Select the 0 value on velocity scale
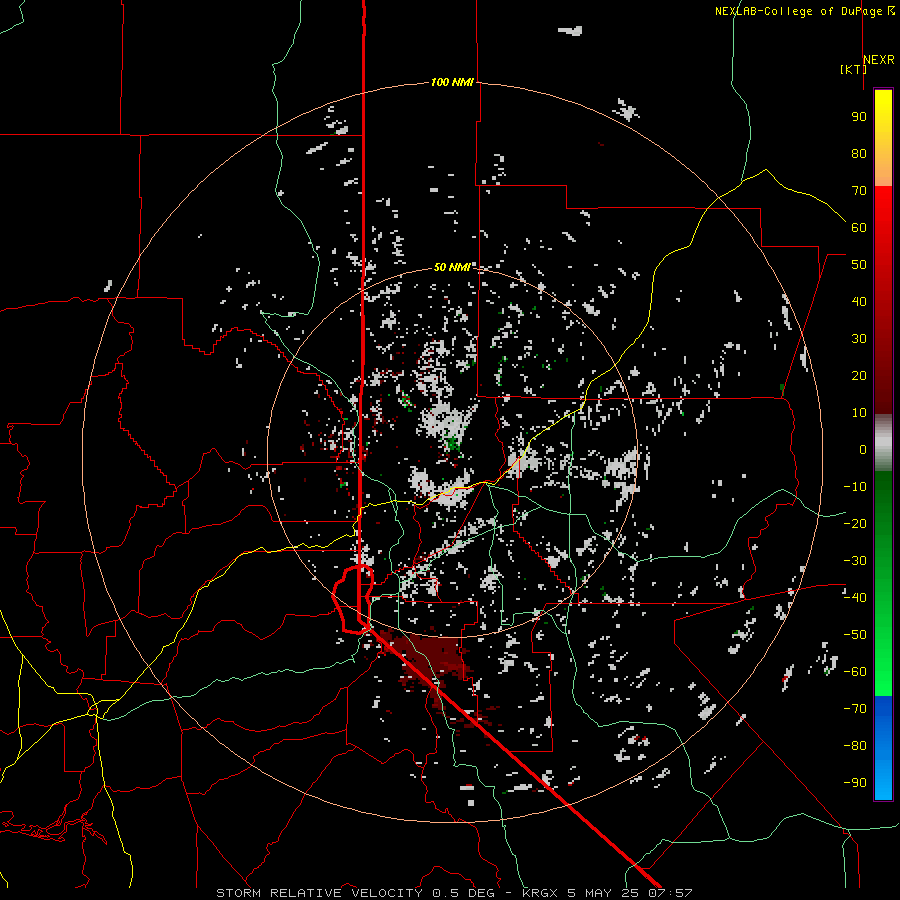The height and width of the screenshot is (900, 900). pos(863,449)
